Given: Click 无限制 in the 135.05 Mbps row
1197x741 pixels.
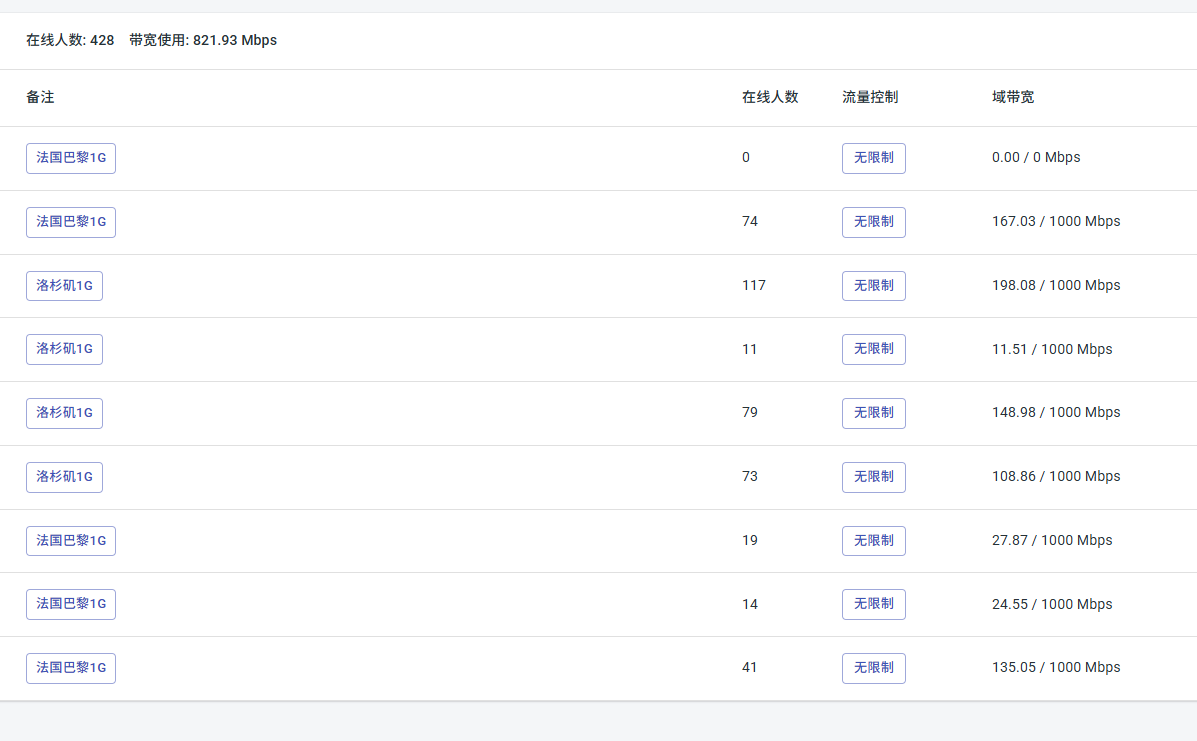Looking at the screenshot, I should pyautogui.click(x=873, y=668).
